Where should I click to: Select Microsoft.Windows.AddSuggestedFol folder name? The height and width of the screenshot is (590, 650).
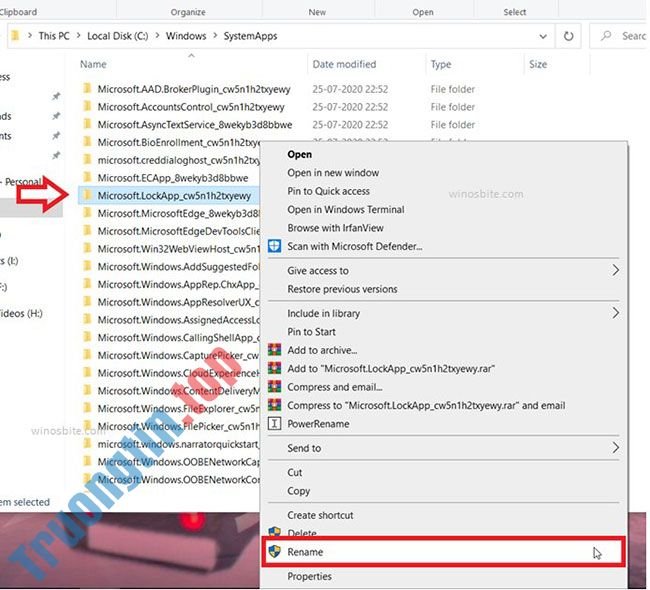coord(178,266)
